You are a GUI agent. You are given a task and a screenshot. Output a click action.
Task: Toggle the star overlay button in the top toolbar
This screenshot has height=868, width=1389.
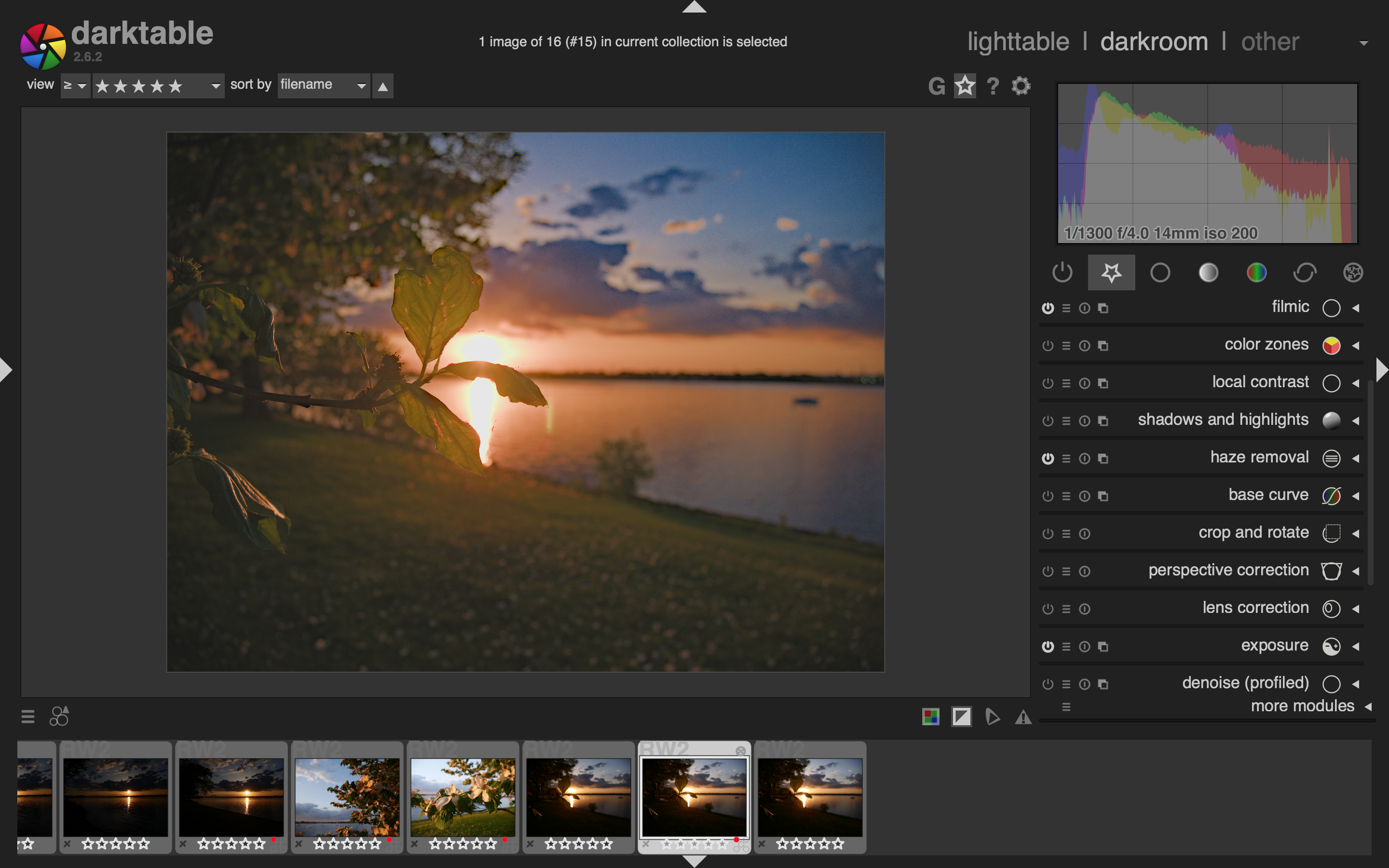click(965, 86)
